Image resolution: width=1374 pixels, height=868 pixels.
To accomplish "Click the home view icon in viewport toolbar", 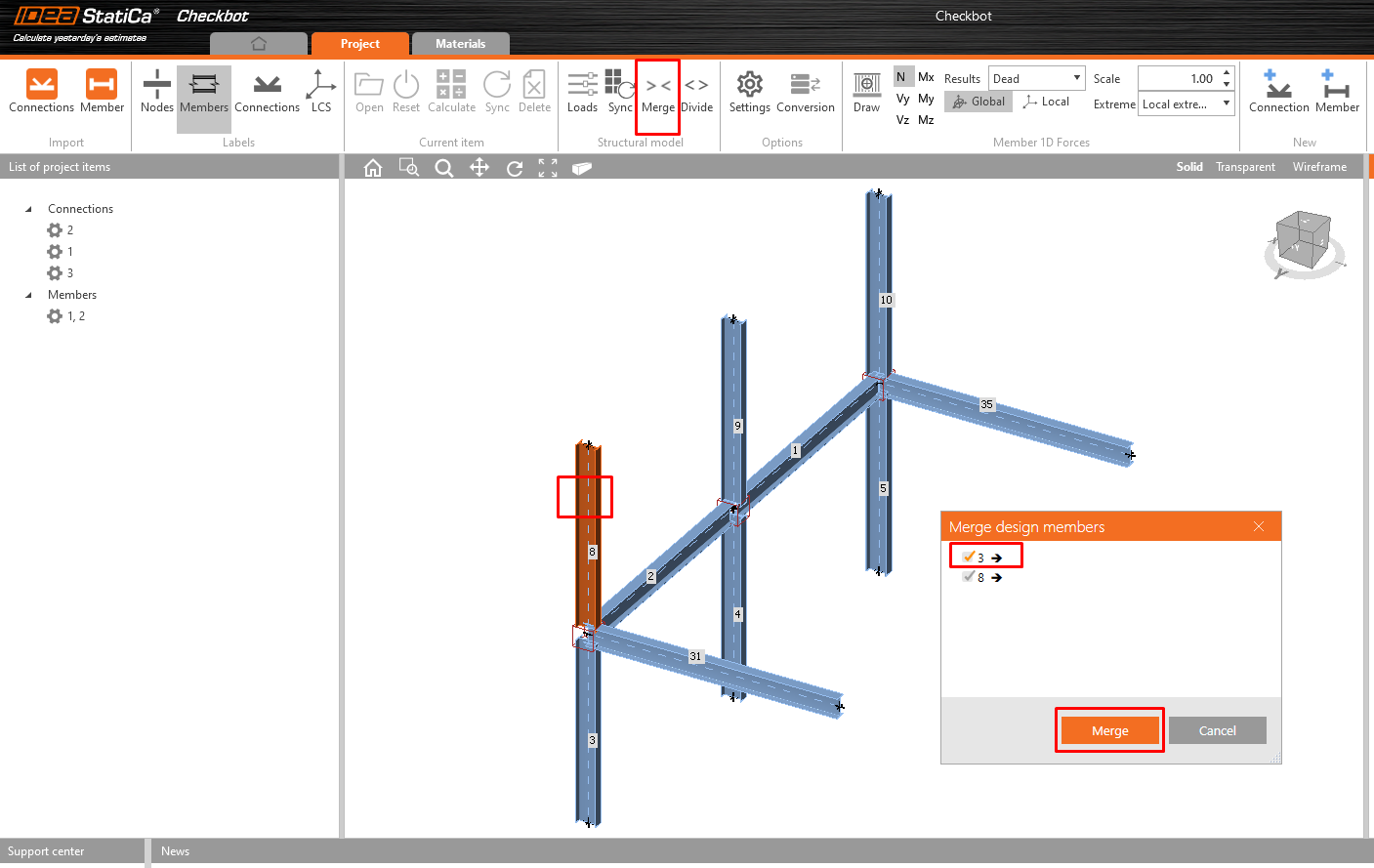I will click(373, 168).
